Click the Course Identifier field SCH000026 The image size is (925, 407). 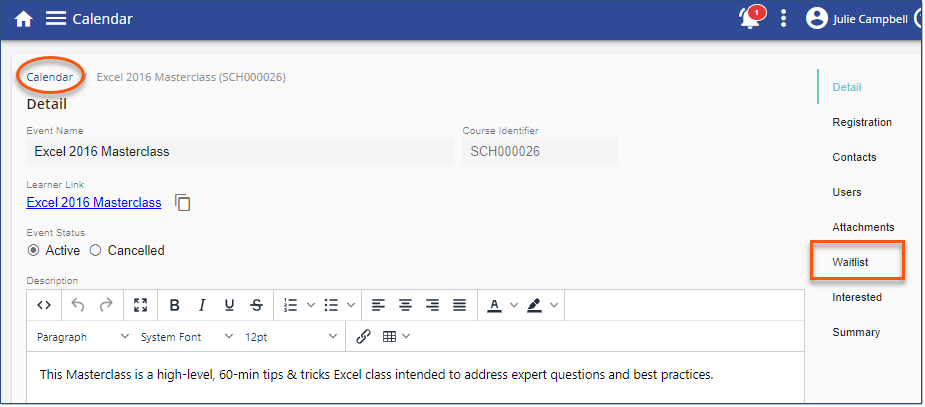(x=540, y=152)
